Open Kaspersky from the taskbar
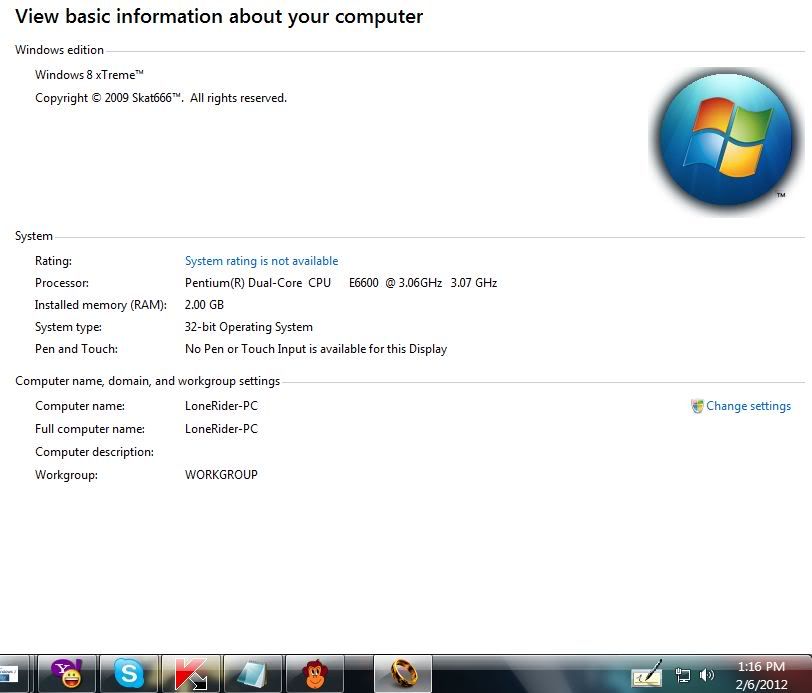Image resolution: width=812 pixels, height=693 pixels. coord(191,674)
